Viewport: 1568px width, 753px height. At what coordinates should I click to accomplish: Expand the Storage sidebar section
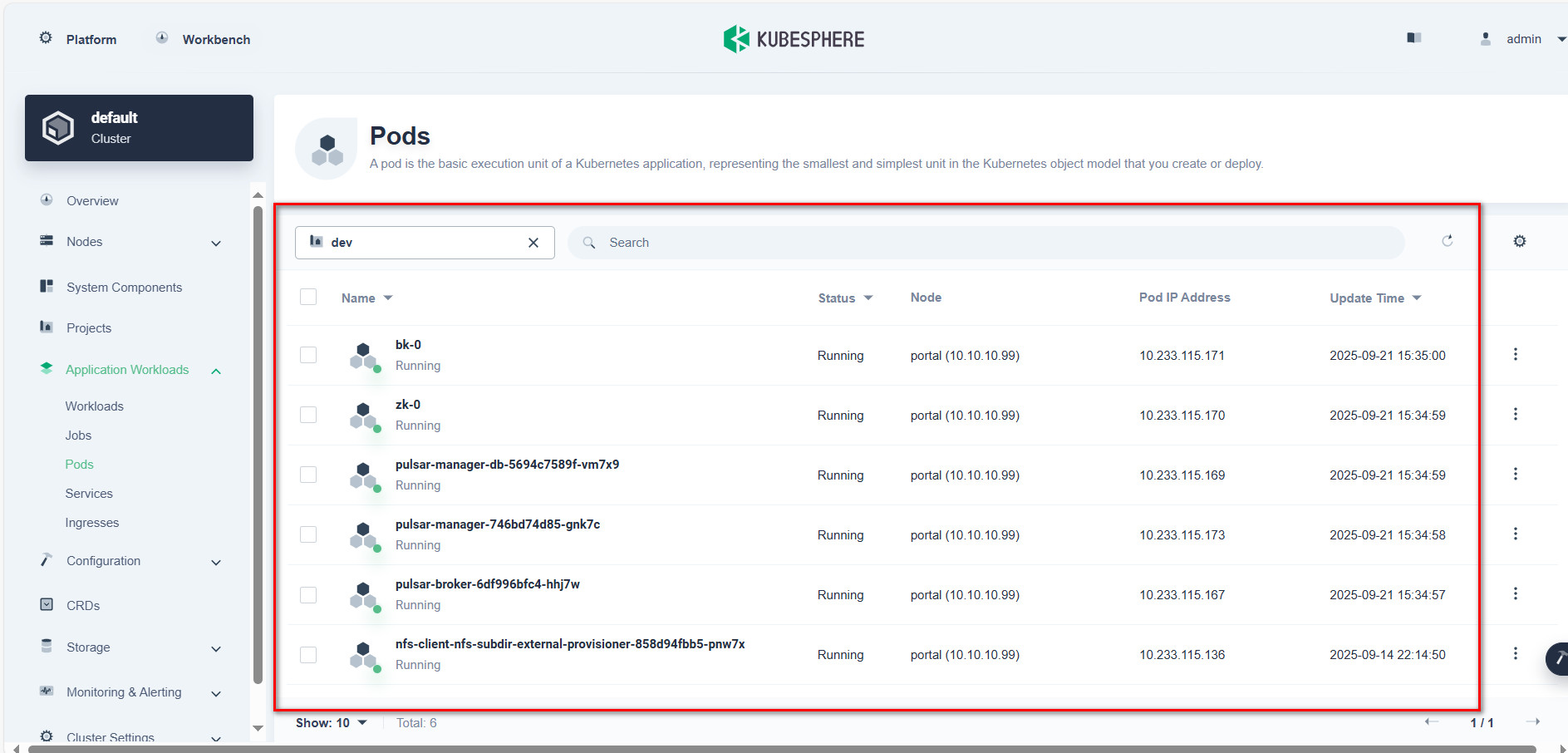[216, 649]
